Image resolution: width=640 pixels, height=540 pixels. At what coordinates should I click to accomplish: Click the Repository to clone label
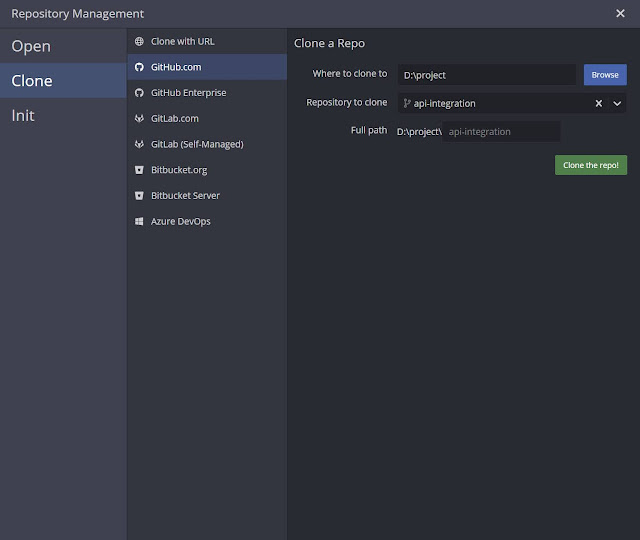(347, 102)
